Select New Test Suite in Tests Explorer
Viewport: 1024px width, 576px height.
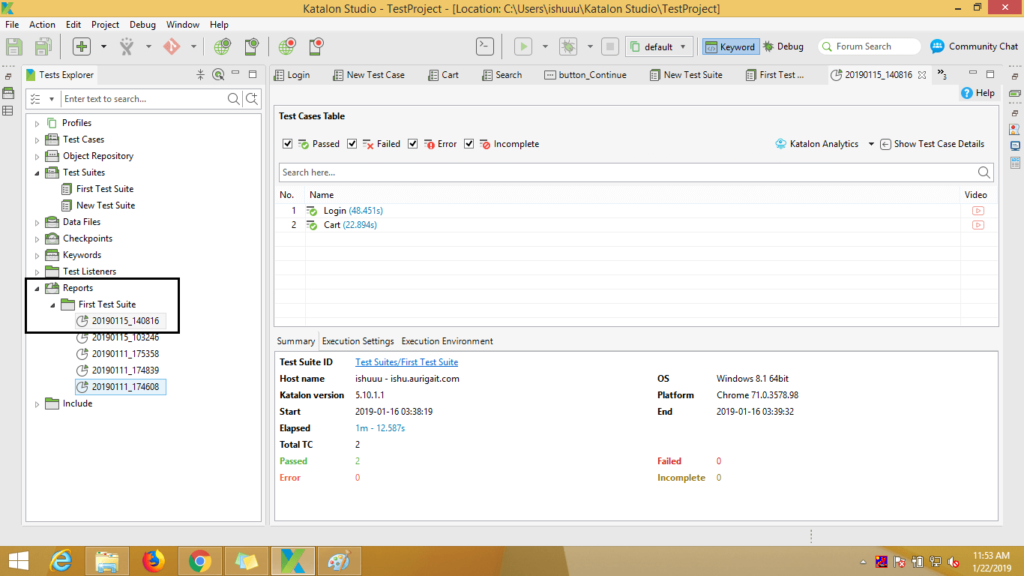(105, 205)
